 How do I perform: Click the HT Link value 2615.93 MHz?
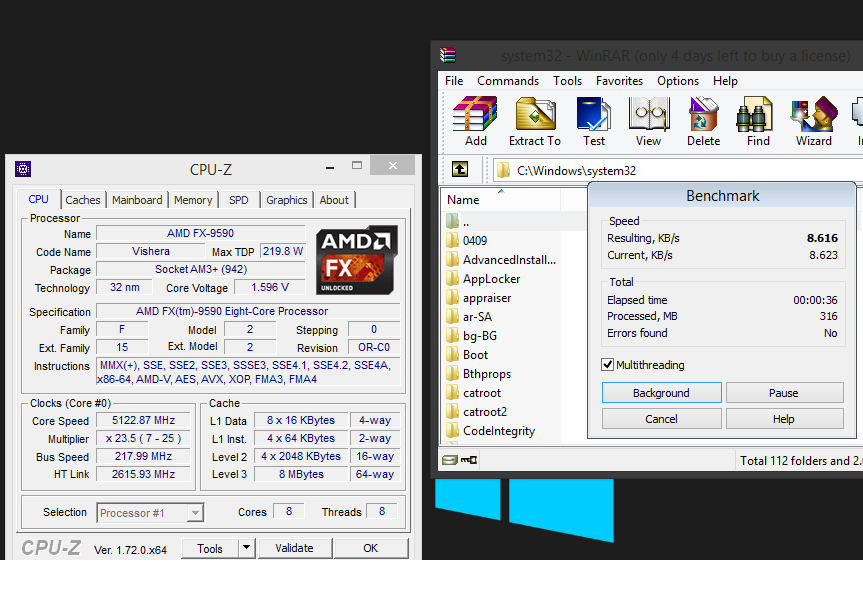pos(143,474)
